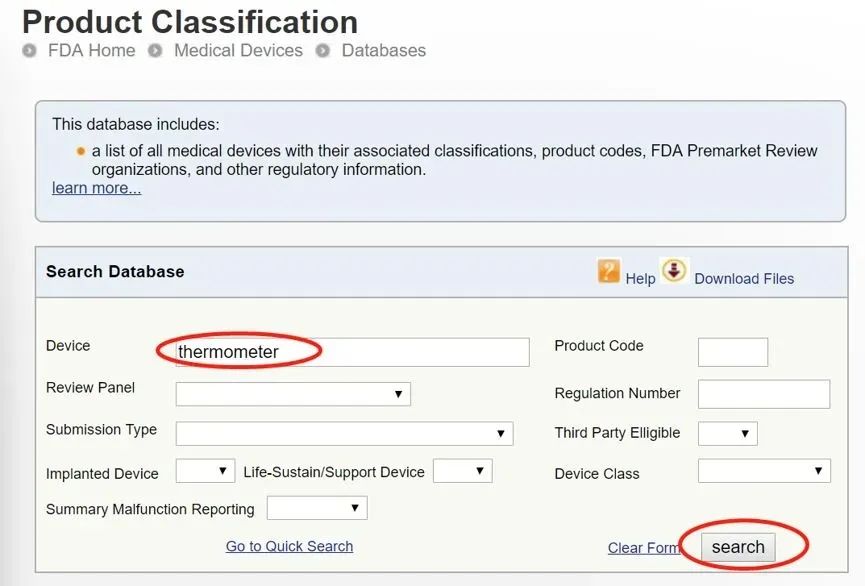Open the Go to Quick Search link
The width and height of the screenshot is (865, 586).
tap(289, 546)
